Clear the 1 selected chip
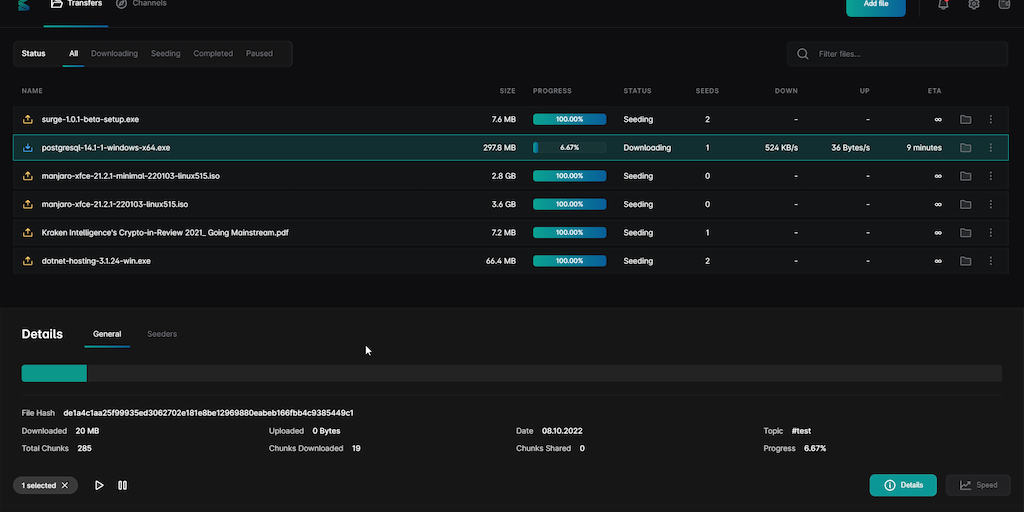This screenshot has width=1024, height=512. pos(65,485)
